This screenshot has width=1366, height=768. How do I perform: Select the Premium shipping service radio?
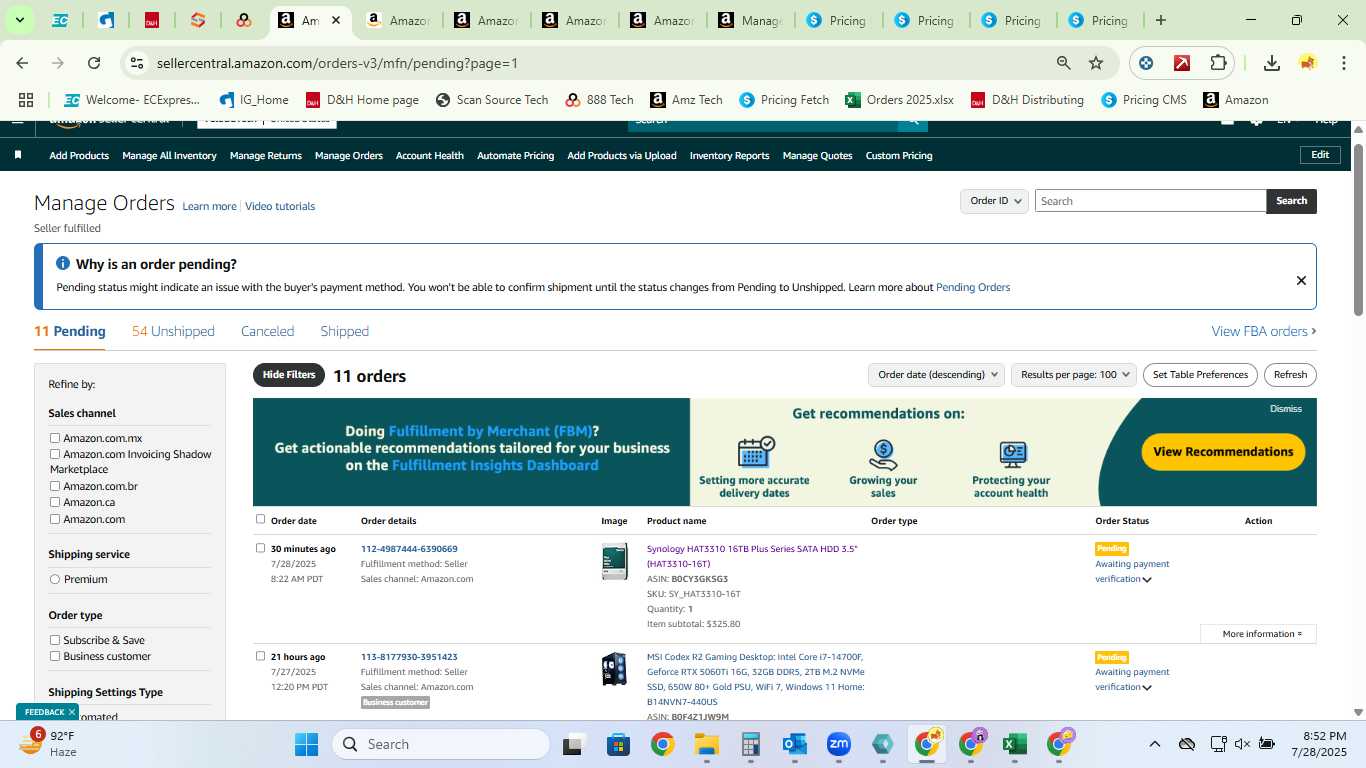pyautogui.click(x=55, y=579)
